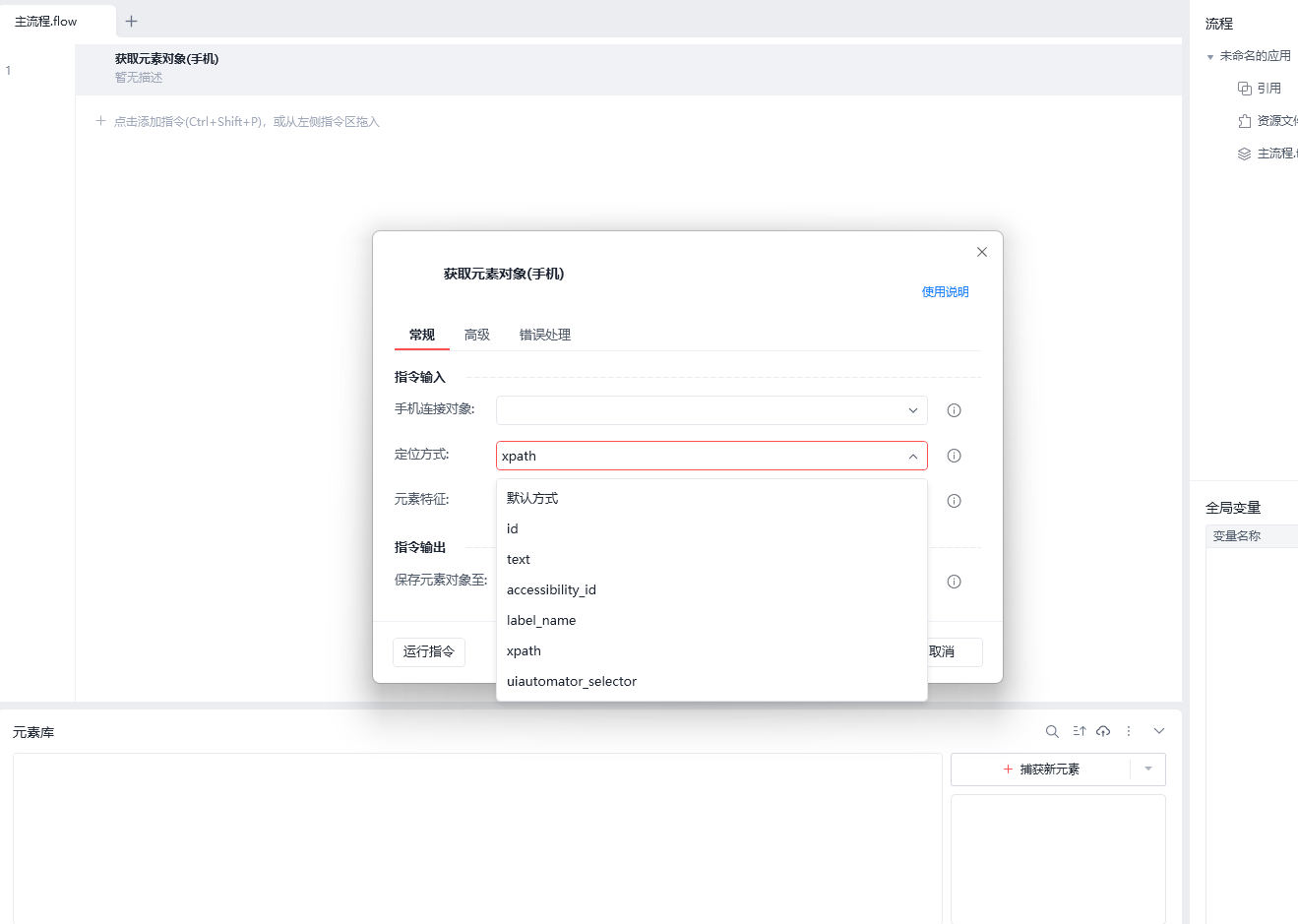Open the 使用说明 link
This screenshot has width=1298, height=924.
[x=945, y=291]
